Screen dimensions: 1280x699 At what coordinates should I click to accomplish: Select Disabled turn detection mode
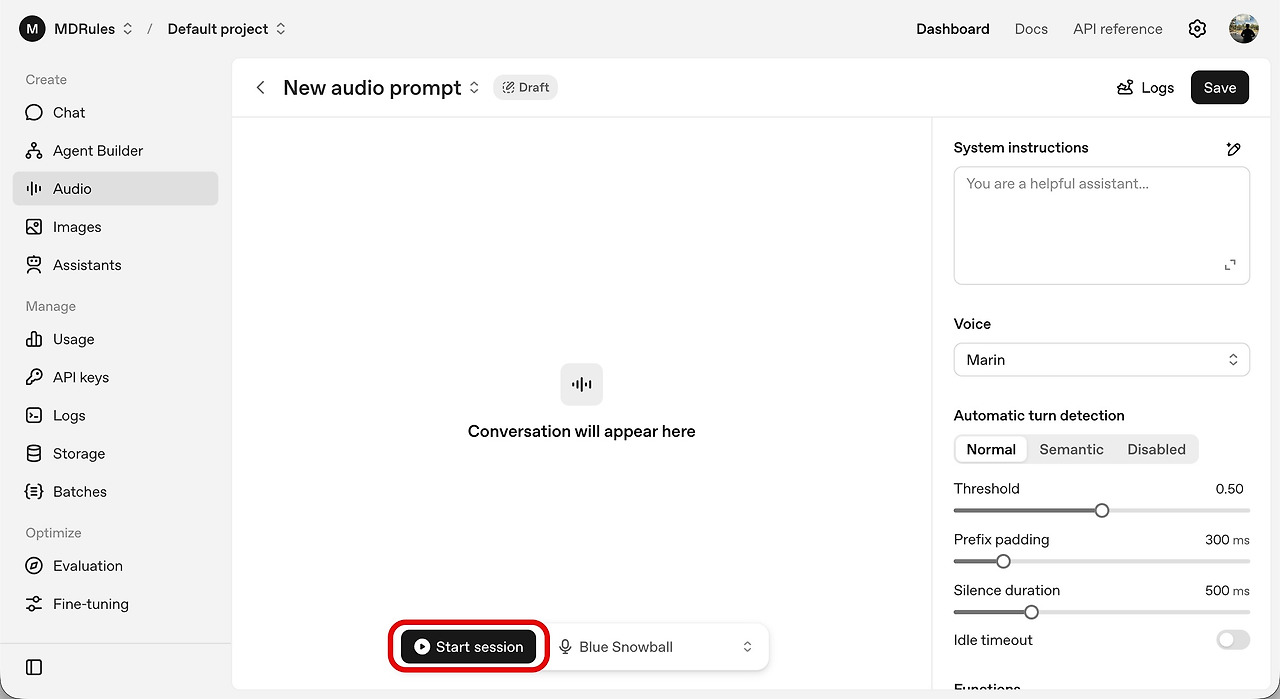point(1156,450)
